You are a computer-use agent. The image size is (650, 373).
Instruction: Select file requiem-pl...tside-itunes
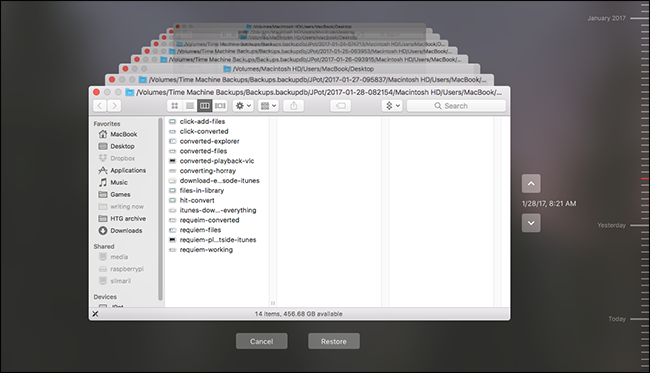tap(218, 240)
